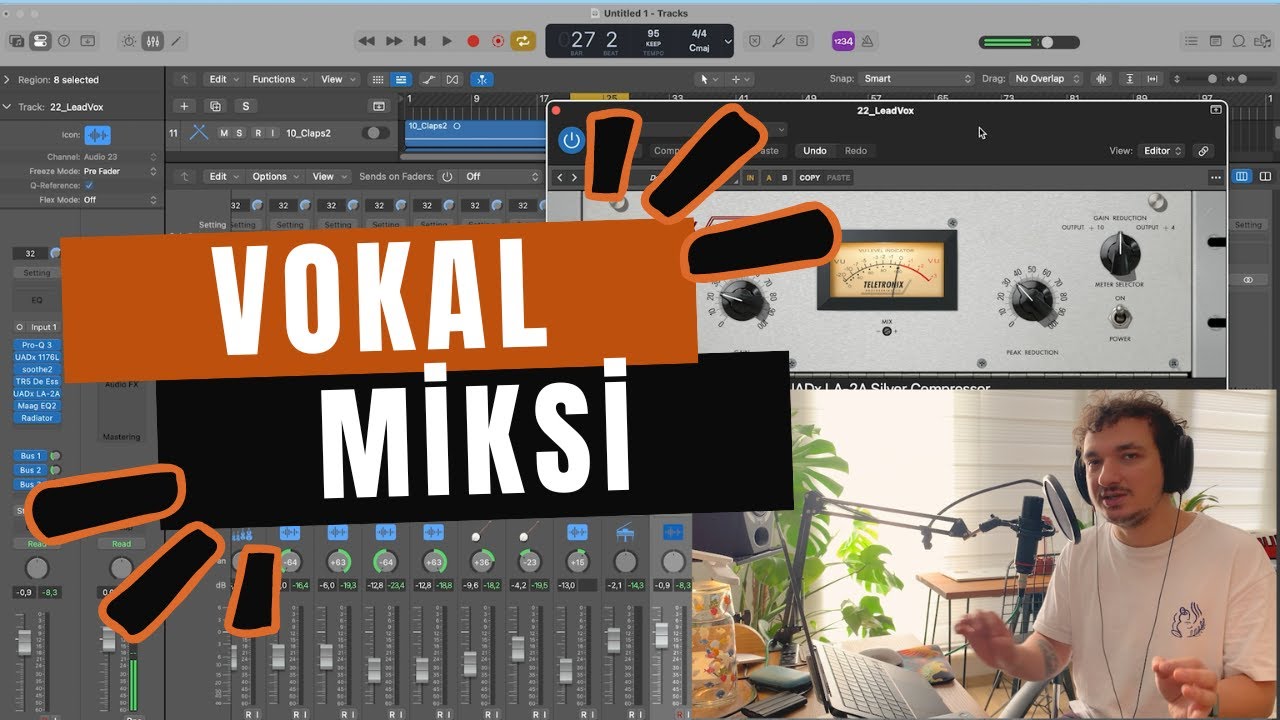
Task: Open Smart Controls panel
Action: [128, 41]
